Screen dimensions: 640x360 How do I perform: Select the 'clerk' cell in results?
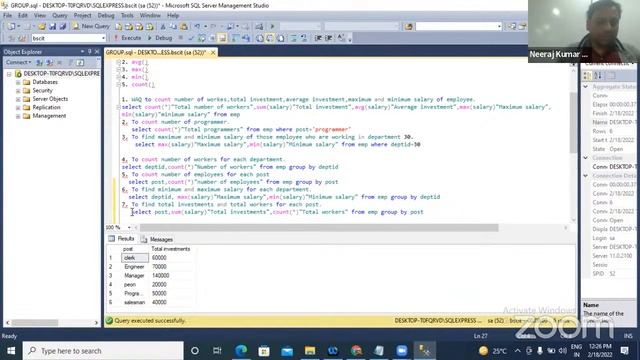(135, 258)
